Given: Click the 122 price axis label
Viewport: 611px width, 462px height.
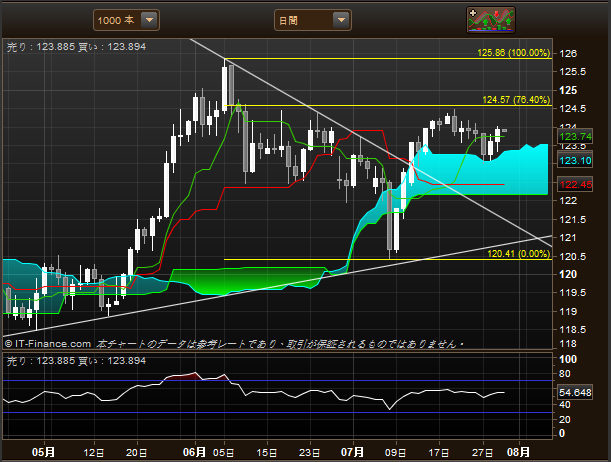Looking at the screenshot, I should coord(568,201).
